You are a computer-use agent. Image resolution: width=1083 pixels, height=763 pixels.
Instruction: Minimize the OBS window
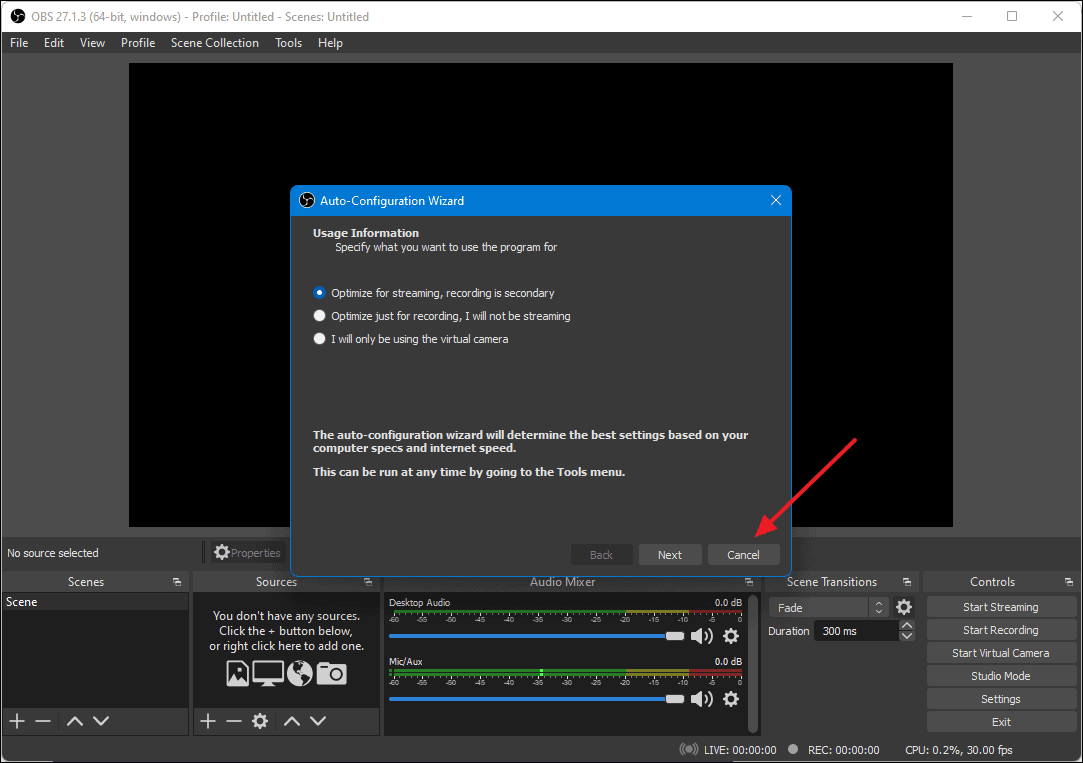pyautogui.click(x=967, y=16)
